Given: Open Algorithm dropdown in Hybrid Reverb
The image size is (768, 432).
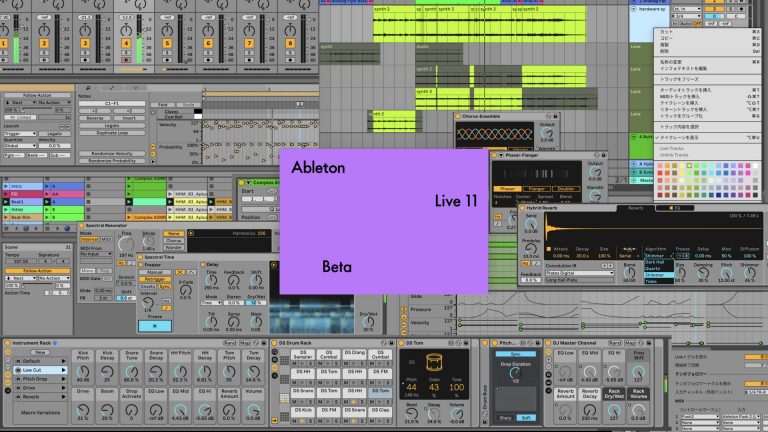Looking at the screenshot, I should click(x=659, y=256).
